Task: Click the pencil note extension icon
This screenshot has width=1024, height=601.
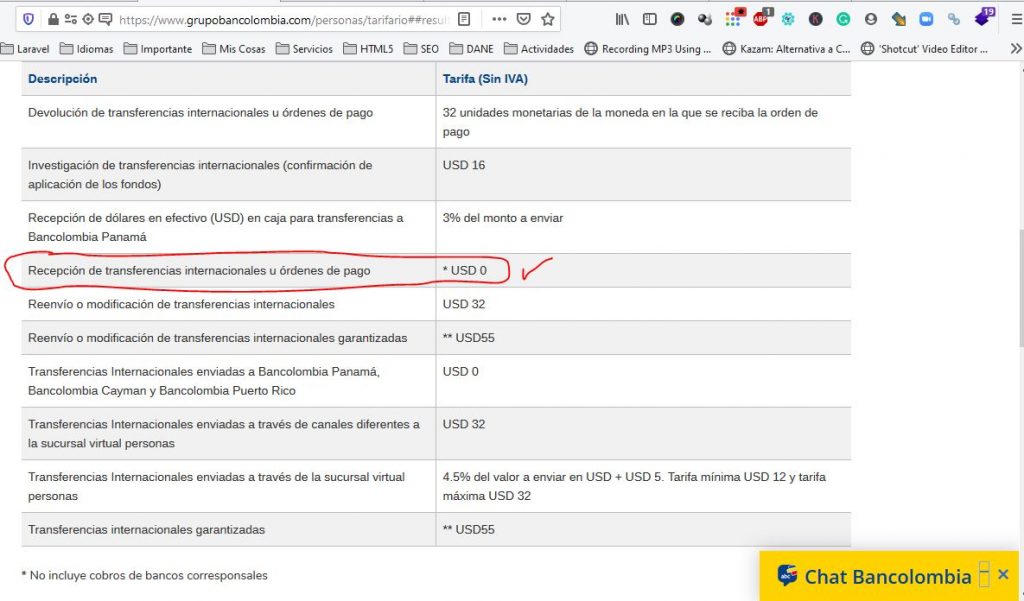Action: coord(899,20)
